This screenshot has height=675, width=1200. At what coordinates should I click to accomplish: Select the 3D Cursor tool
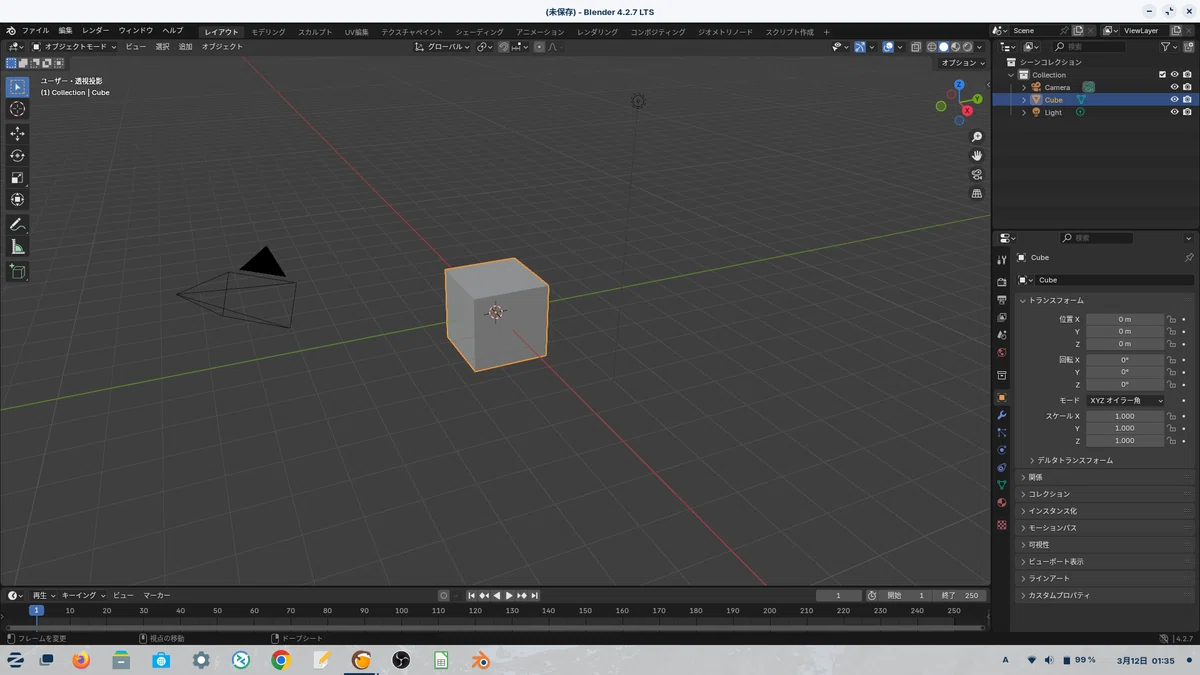[x=17, y=109]
